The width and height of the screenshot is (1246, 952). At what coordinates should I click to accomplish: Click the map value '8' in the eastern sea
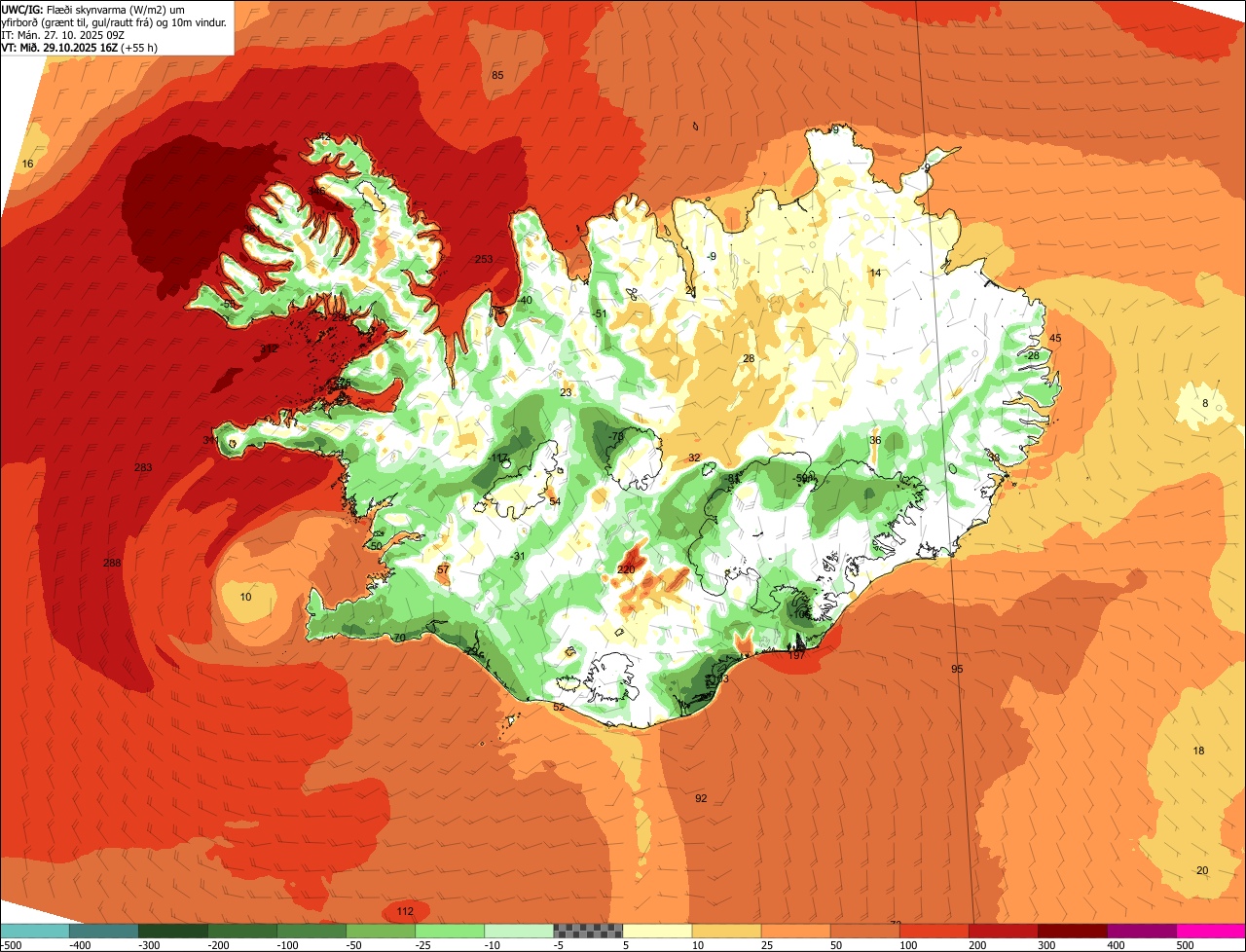tap(1204, 403)
